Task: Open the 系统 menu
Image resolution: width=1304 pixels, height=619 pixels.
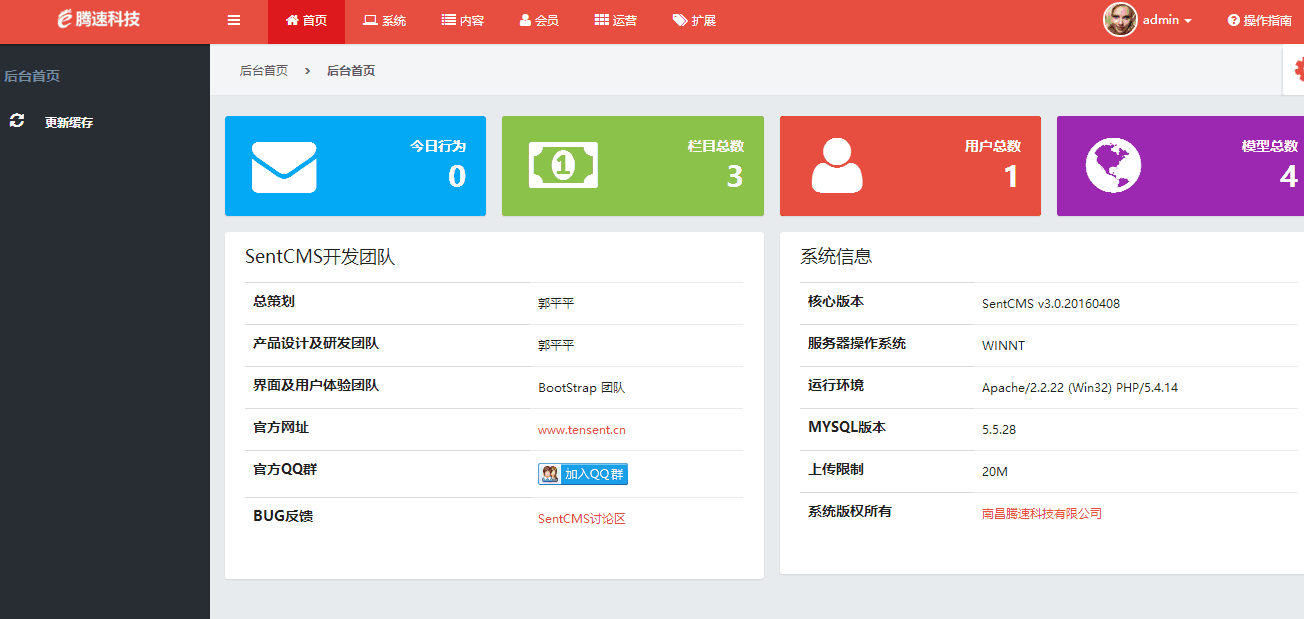Action: coord(385,20)
